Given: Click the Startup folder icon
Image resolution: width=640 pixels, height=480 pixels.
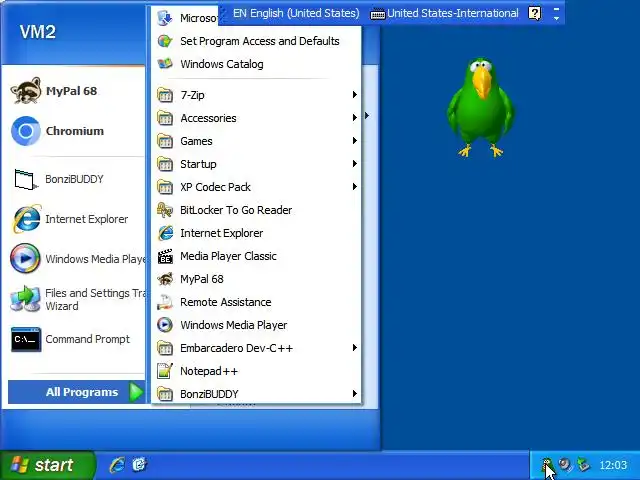Looking at the screenshot, I should click(165, 164).
